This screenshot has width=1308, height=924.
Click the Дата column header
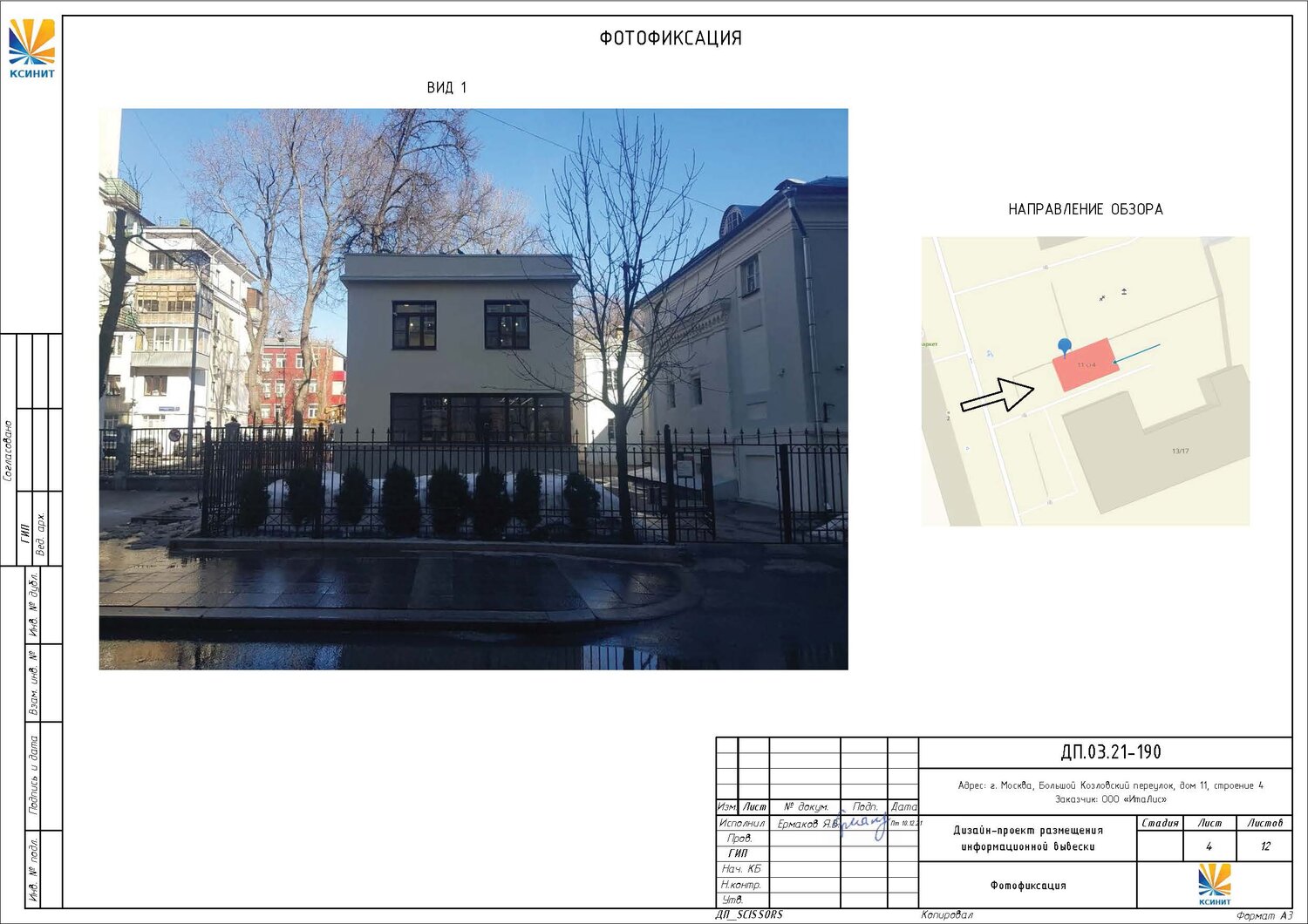(904, 807)
